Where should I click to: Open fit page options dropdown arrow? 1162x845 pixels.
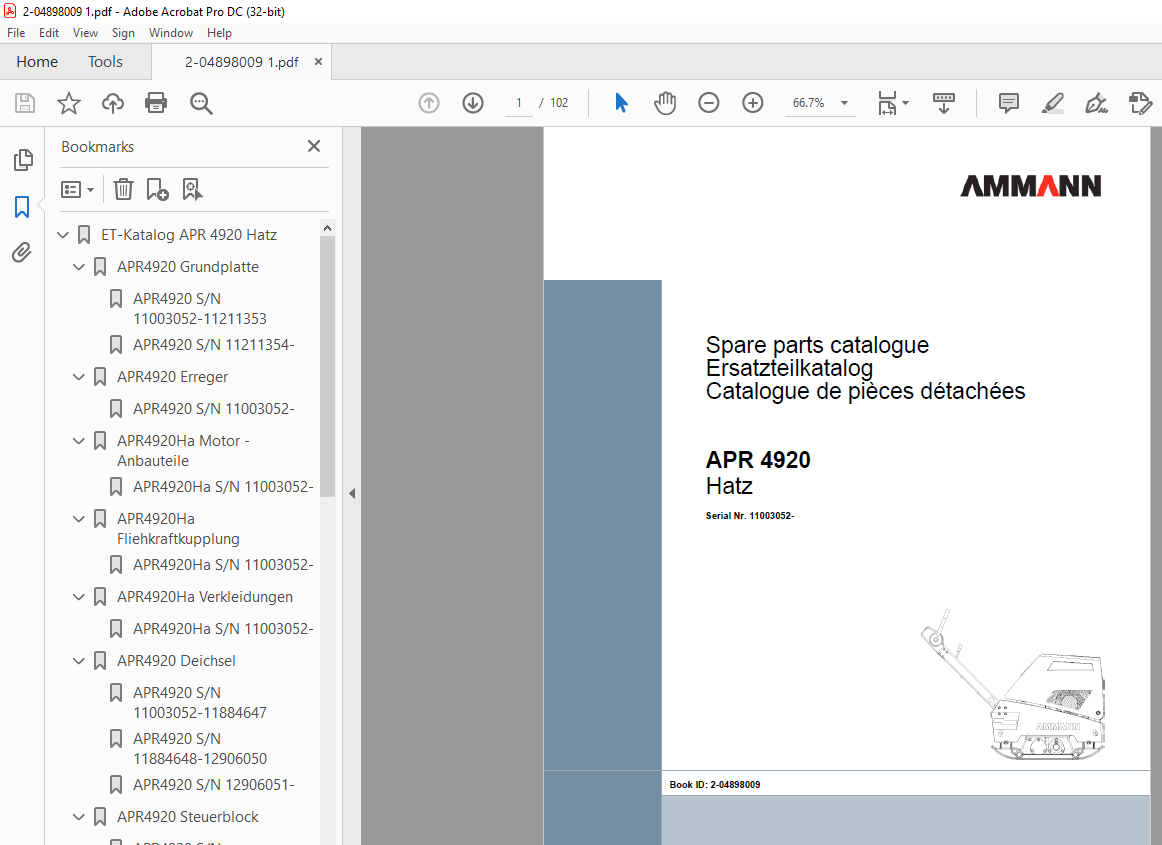click(906, 103)
